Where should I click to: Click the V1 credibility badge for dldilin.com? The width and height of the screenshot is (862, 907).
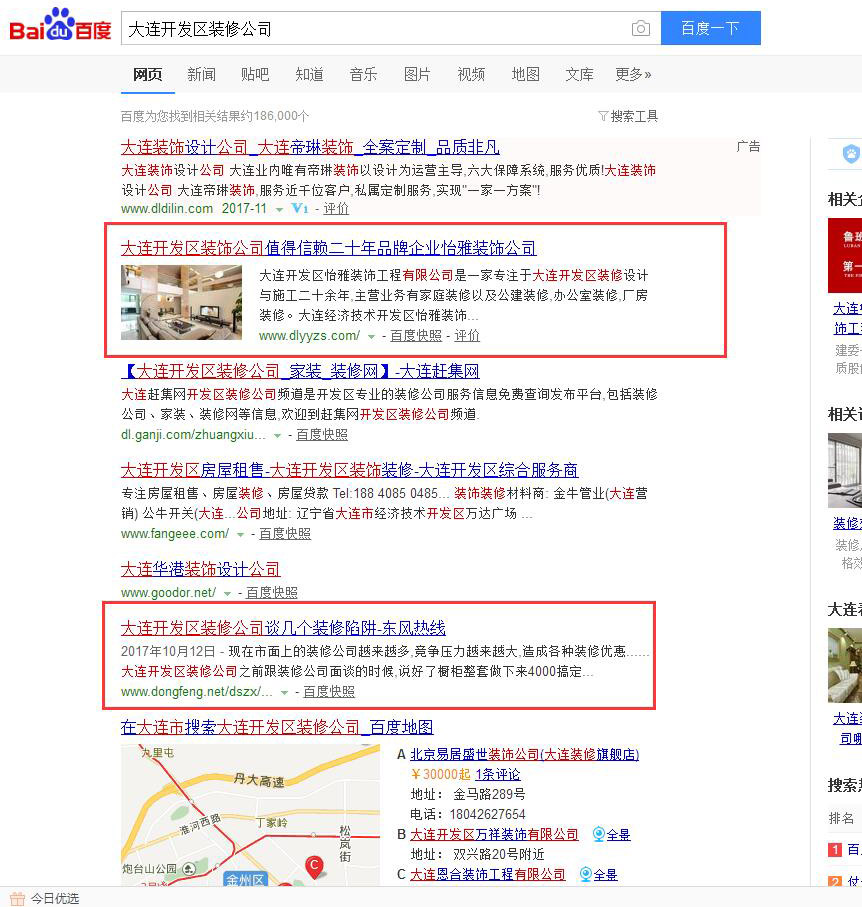click(300, 208)
